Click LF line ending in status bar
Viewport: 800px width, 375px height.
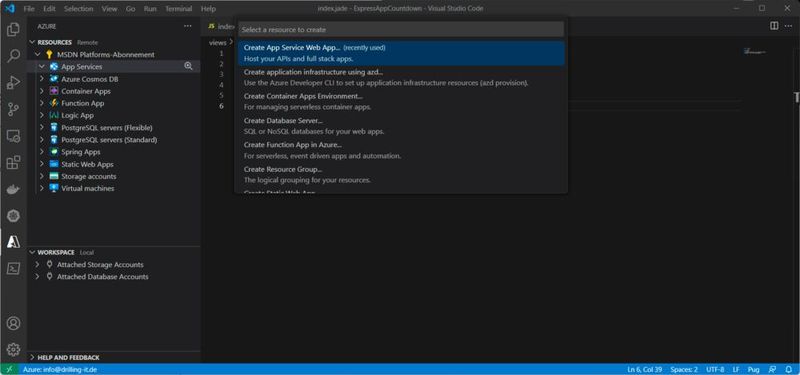(736, 369)
